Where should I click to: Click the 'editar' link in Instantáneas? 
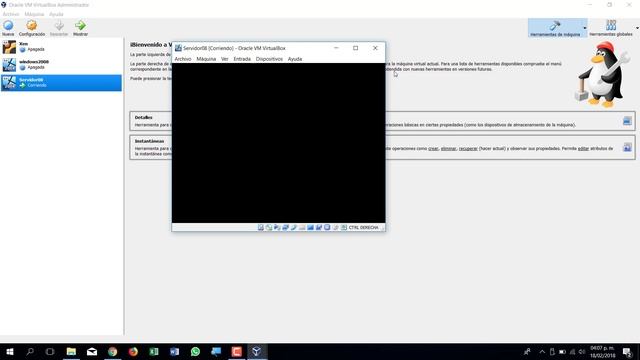(583, 149)
